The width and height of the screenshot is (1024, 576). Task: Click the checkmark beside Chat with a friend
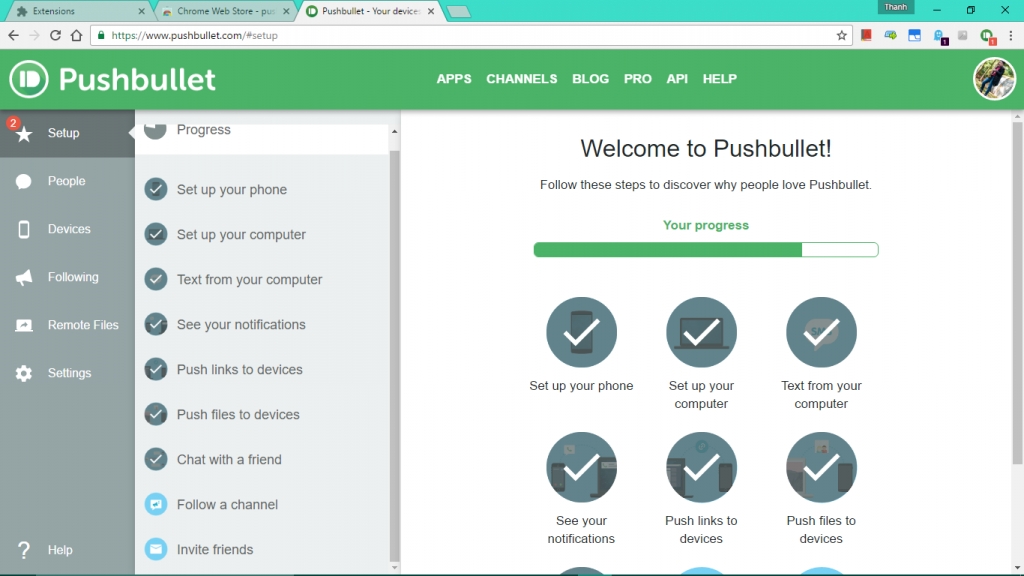[x=156, y=459]
